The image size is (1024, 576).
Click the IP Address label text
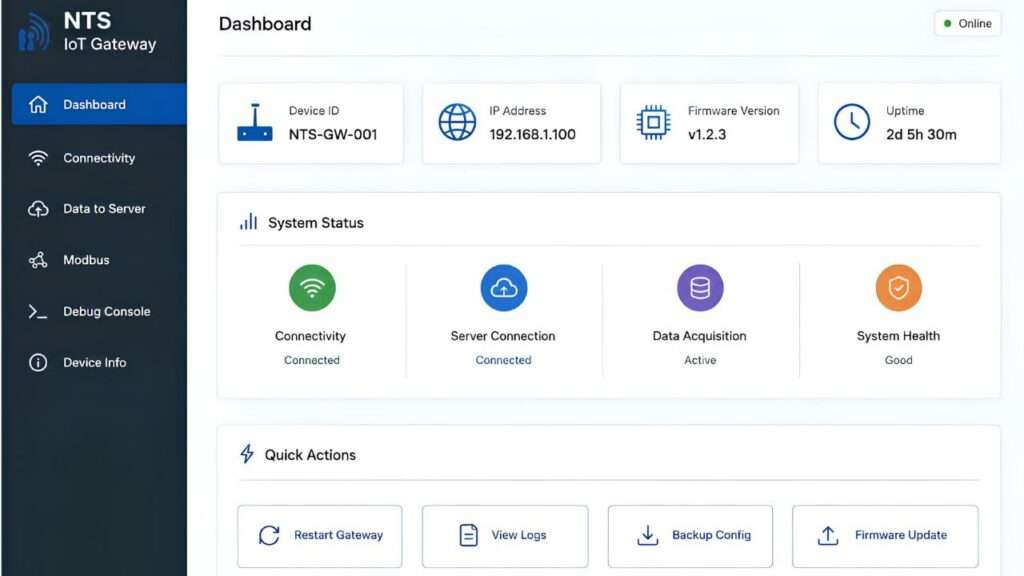[x=518, y=111]
